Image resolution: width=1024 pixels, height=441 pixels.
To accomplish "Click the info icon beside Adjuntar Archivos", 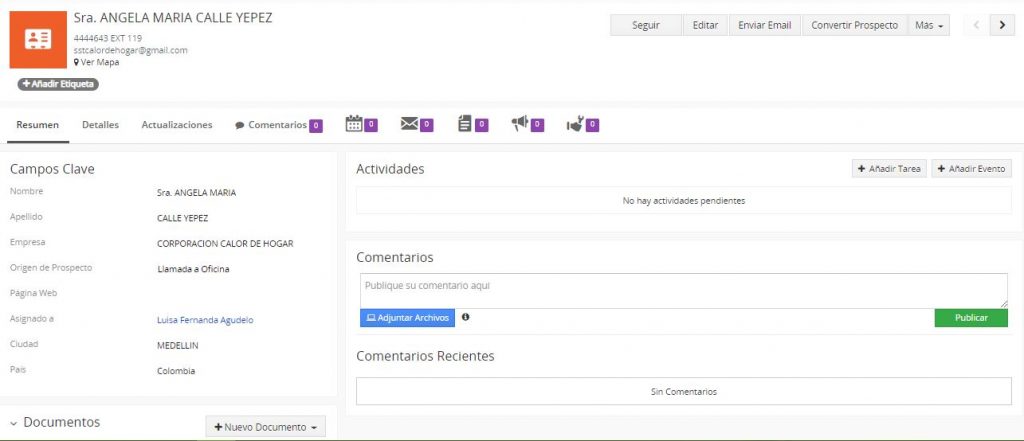I will pyautogui.click(x=466, y=318).
